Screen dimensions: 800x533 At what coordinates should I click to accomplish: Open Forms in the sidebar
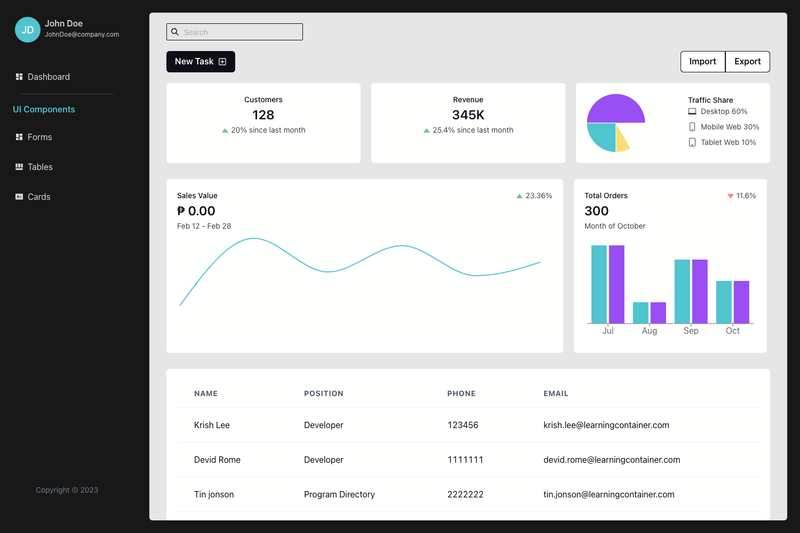[x=34, y=137]
